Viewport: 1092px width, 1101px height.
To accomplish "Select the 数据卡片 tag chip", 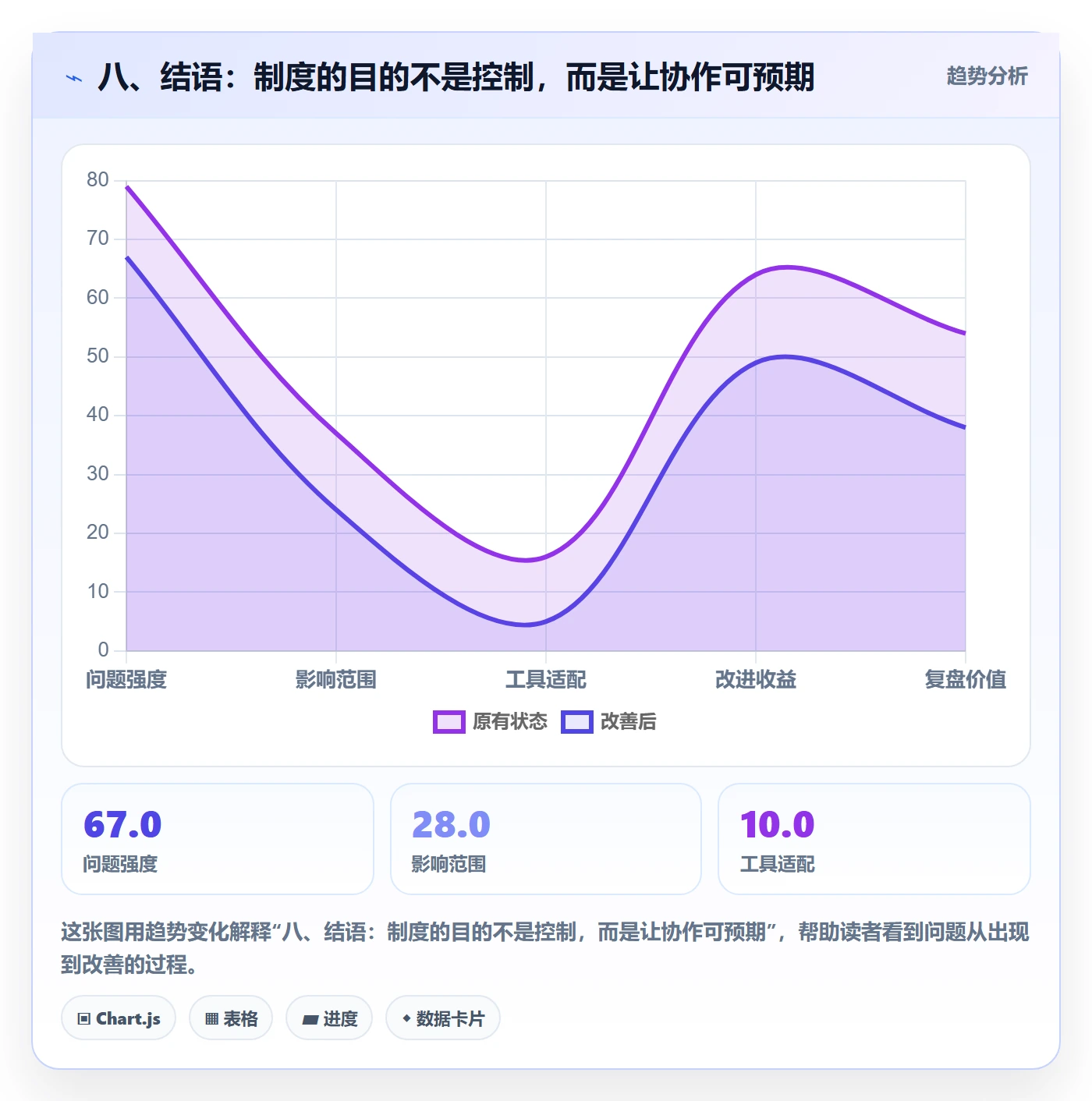I will [443, 1018].
